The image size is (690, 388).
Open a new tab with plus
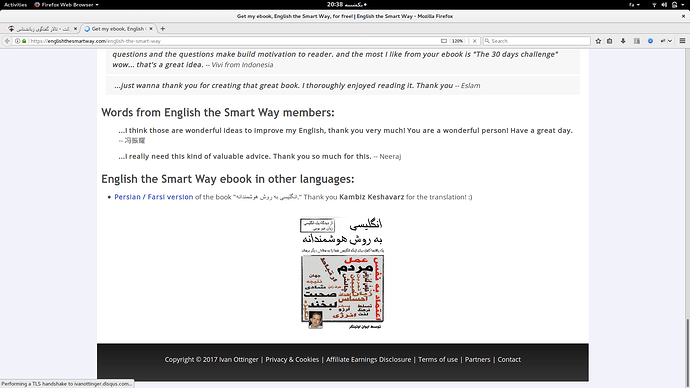(x=163, y=29)
